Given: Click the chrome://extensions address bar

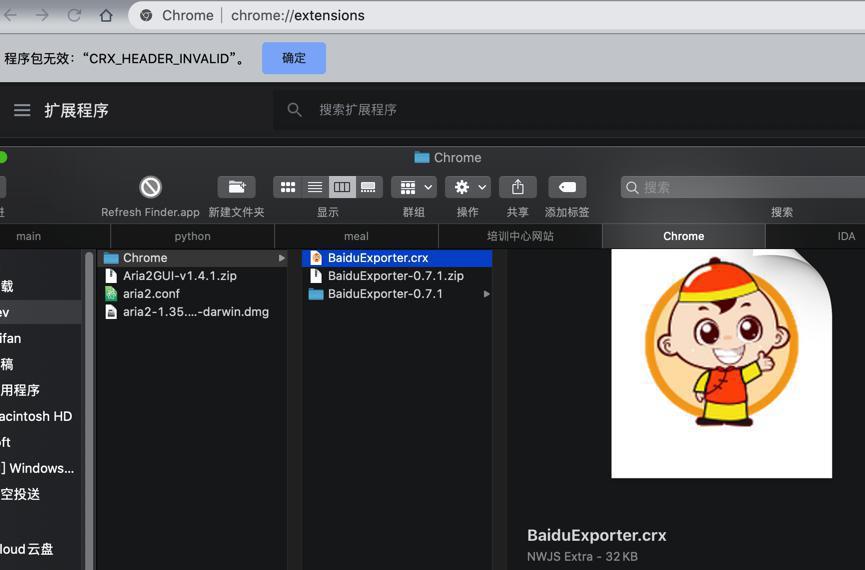Looking at the screenshot, I should click(496, 15).
